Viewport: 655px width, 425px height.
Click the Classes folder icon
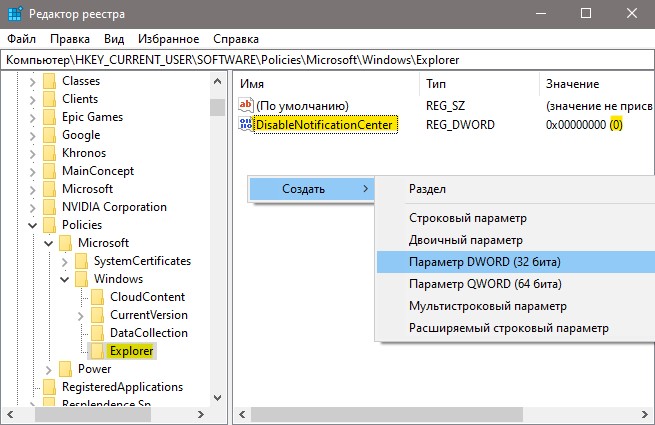pos(50,81)
